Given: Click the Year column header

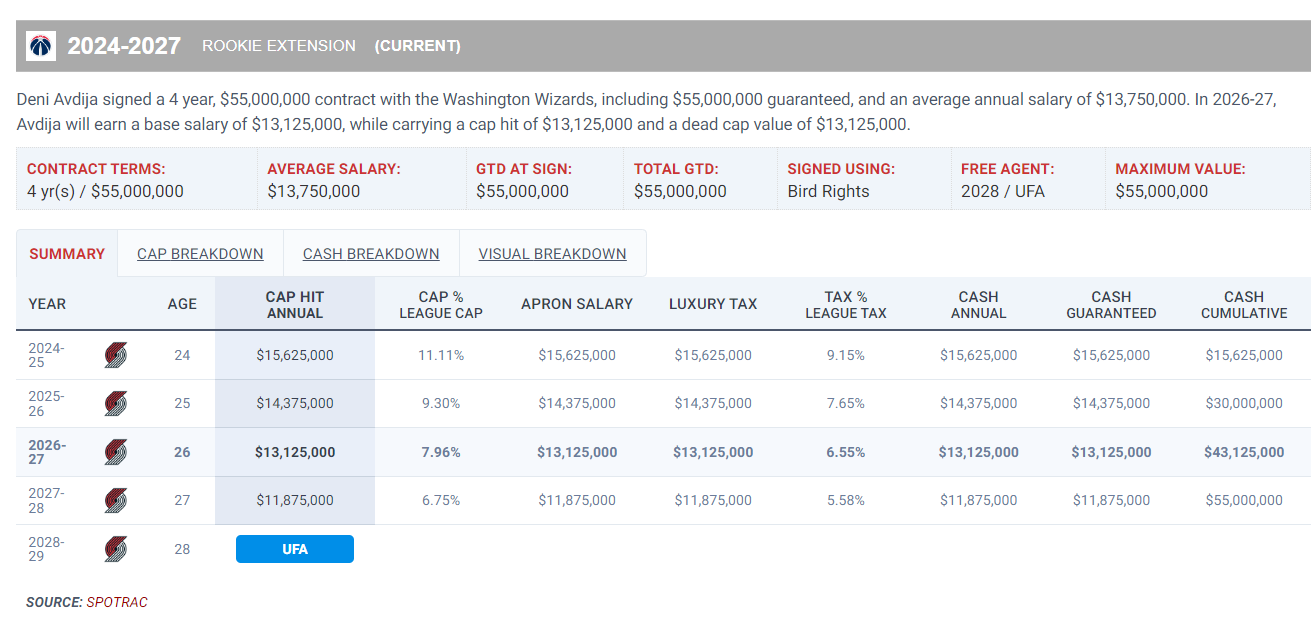Looking at the screenshot, I should tap(47, 304).
